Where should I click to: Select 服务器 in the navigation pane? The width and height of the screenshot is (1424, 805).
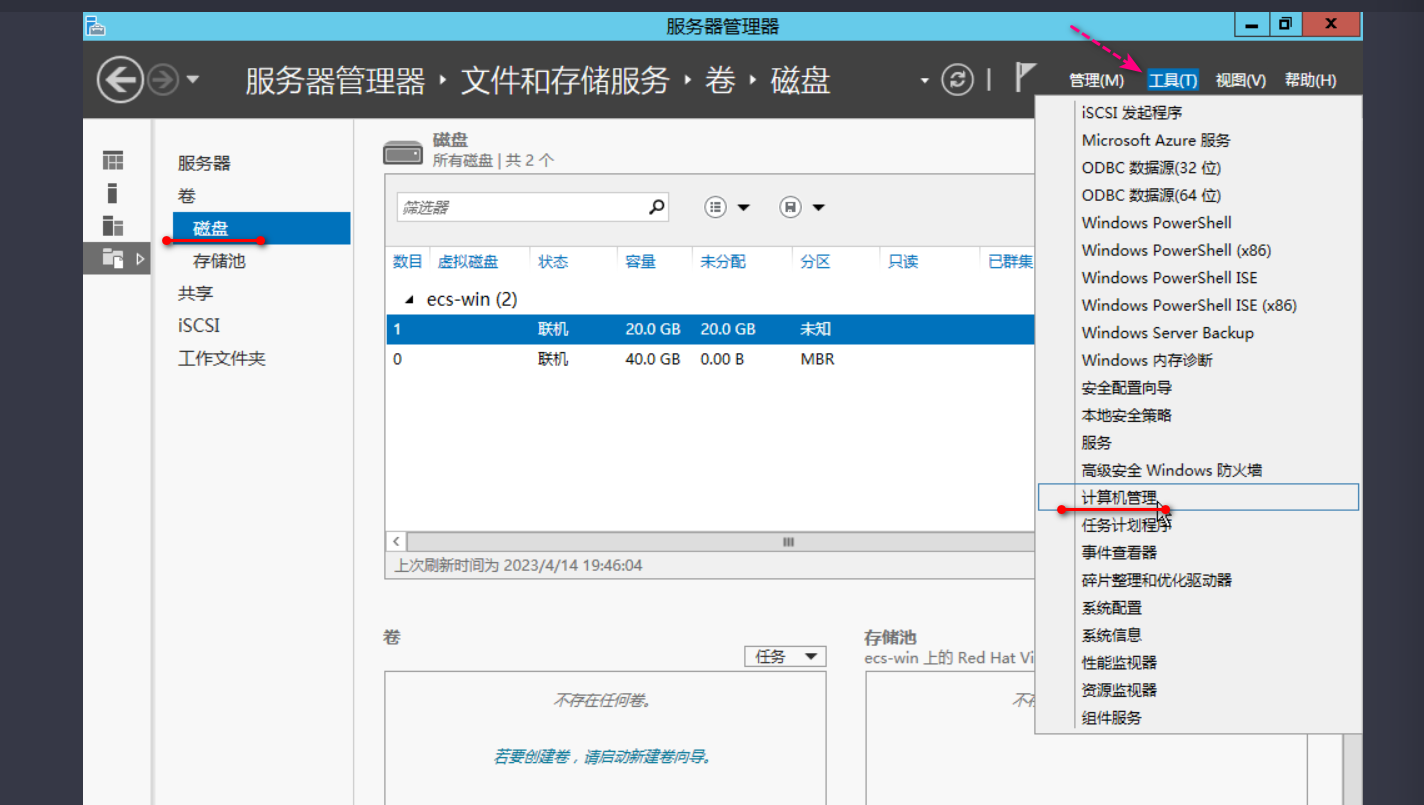(204, 163)
